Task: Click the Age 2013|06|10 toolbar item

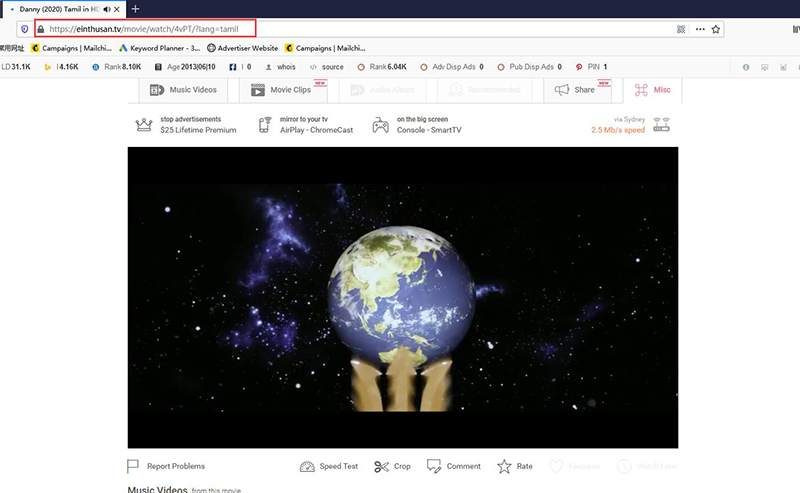Action: click(185, 67)
